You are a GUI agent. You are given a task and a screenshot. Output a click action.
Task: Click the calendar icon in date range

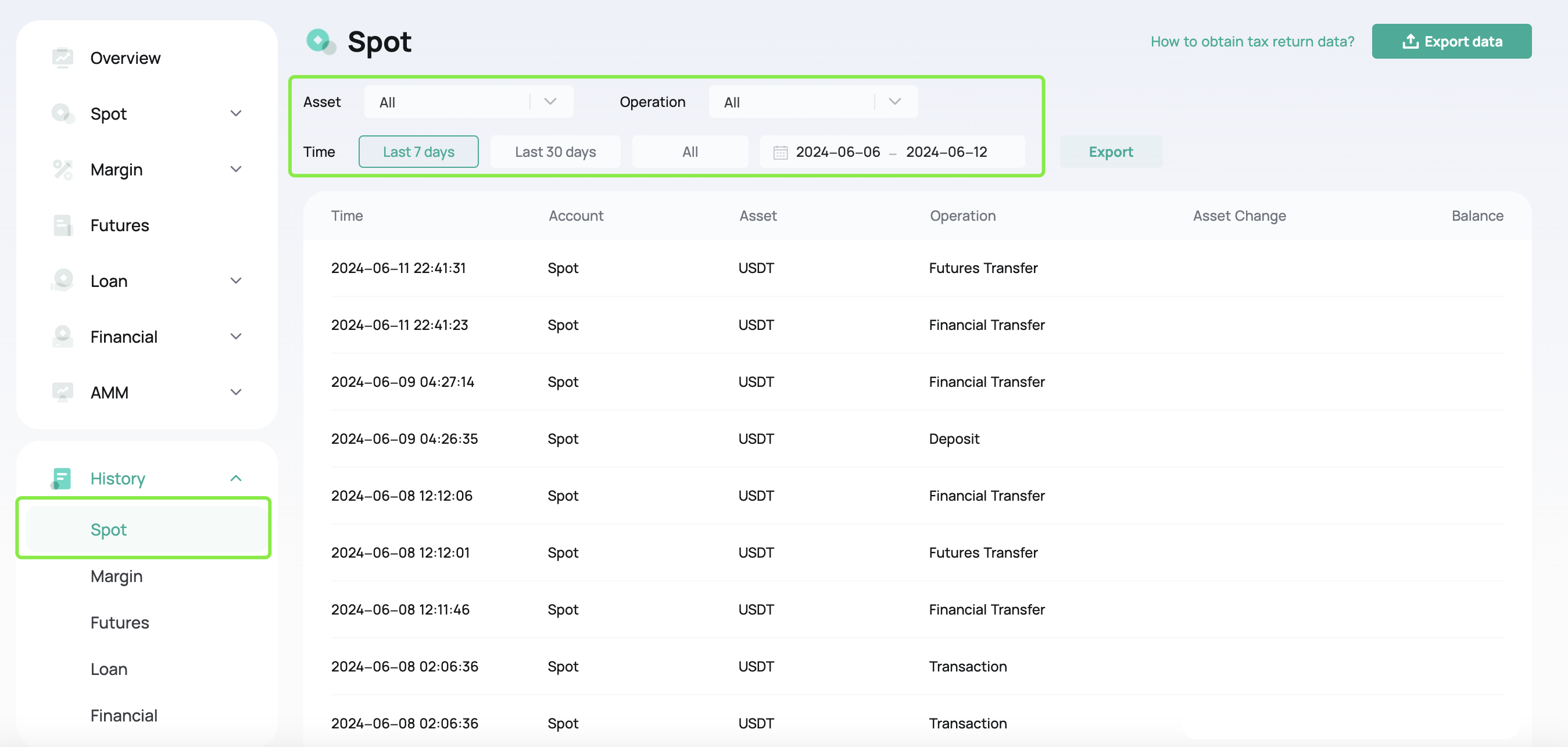point(781,152)
